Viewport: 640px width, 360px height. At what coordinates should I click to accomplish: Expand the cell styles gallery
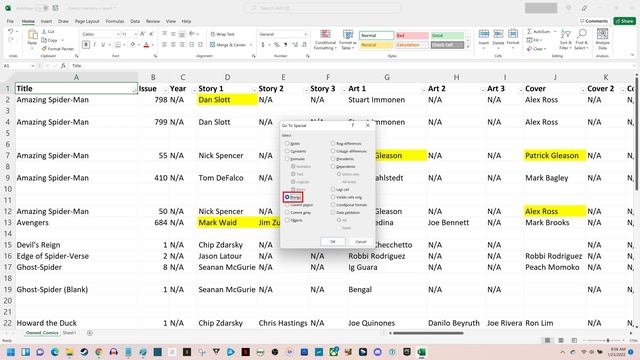468,47
